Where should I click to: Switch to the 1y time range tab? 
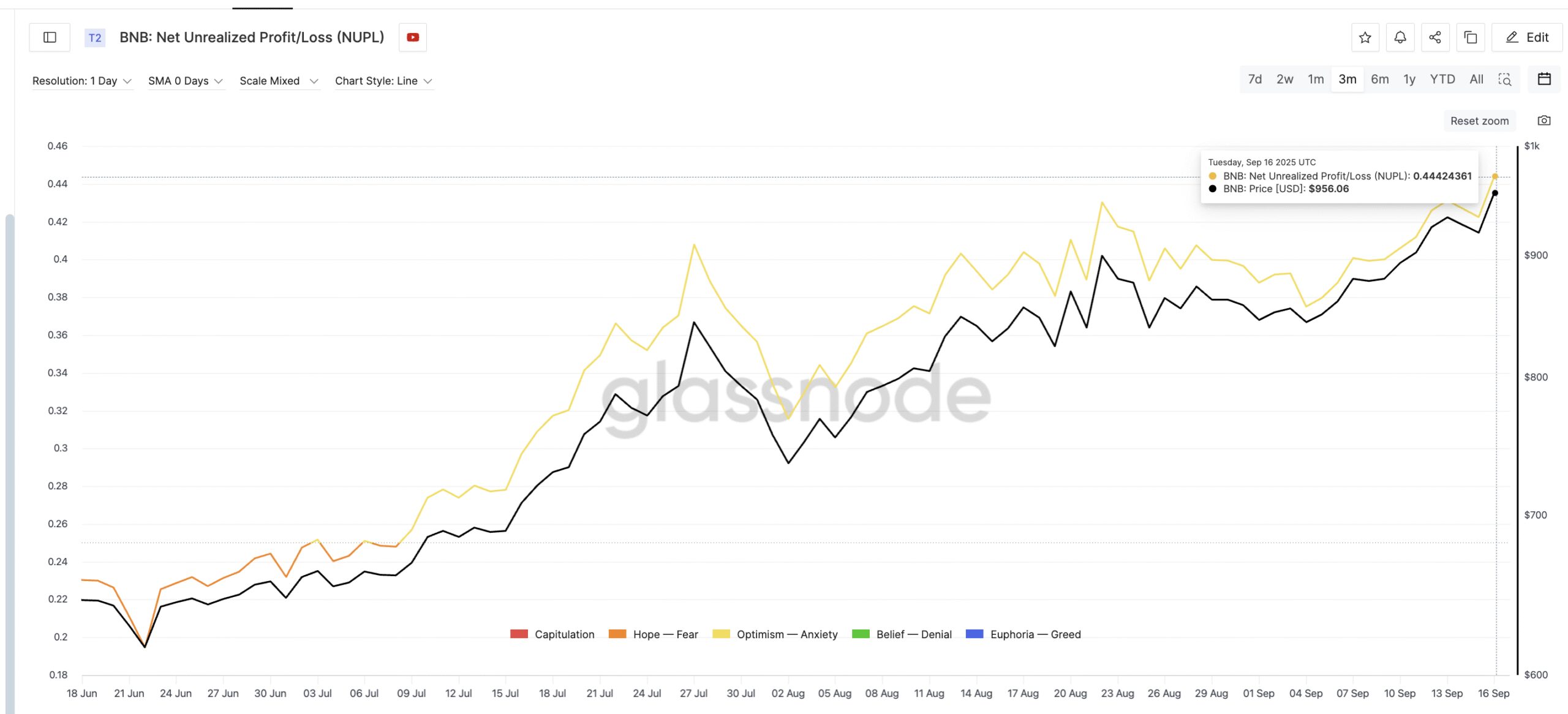[x=1409, y=79]
